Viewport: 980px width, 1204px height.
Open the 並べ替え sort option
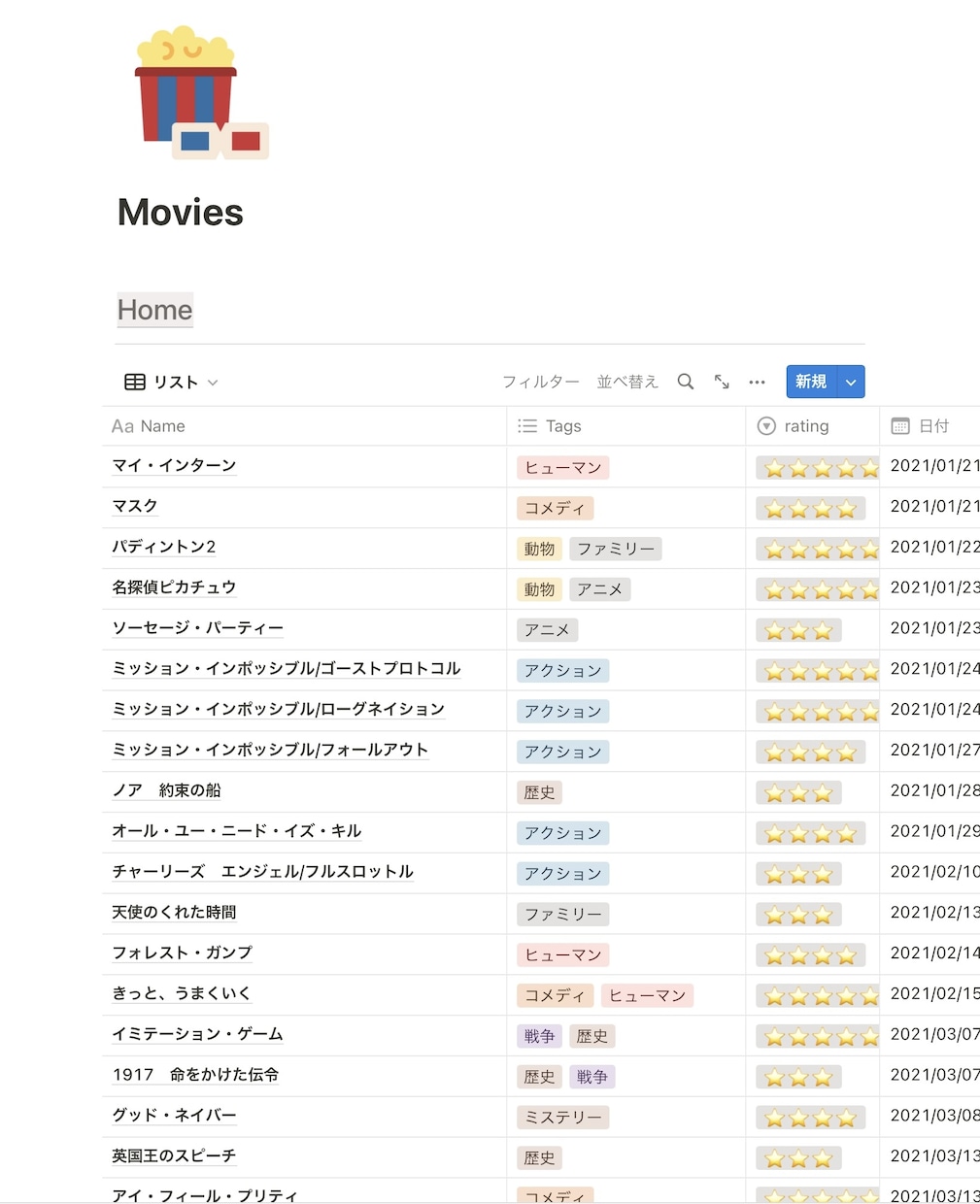[x=627, y=382]
